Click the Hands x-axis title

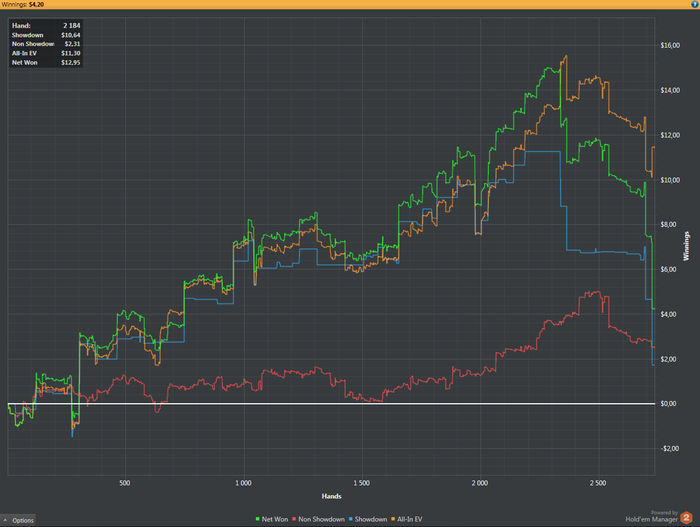coord(331,496)
